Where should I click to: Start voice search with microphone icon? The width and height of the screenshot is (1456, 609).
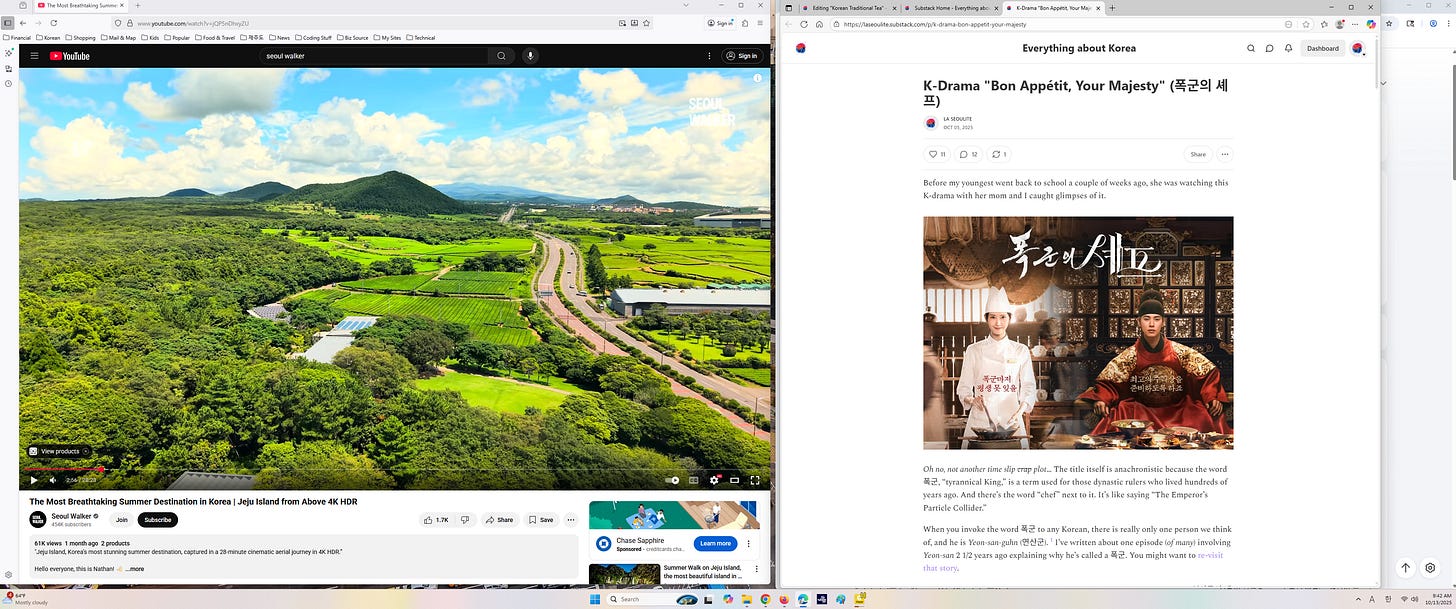pos(530,56)
